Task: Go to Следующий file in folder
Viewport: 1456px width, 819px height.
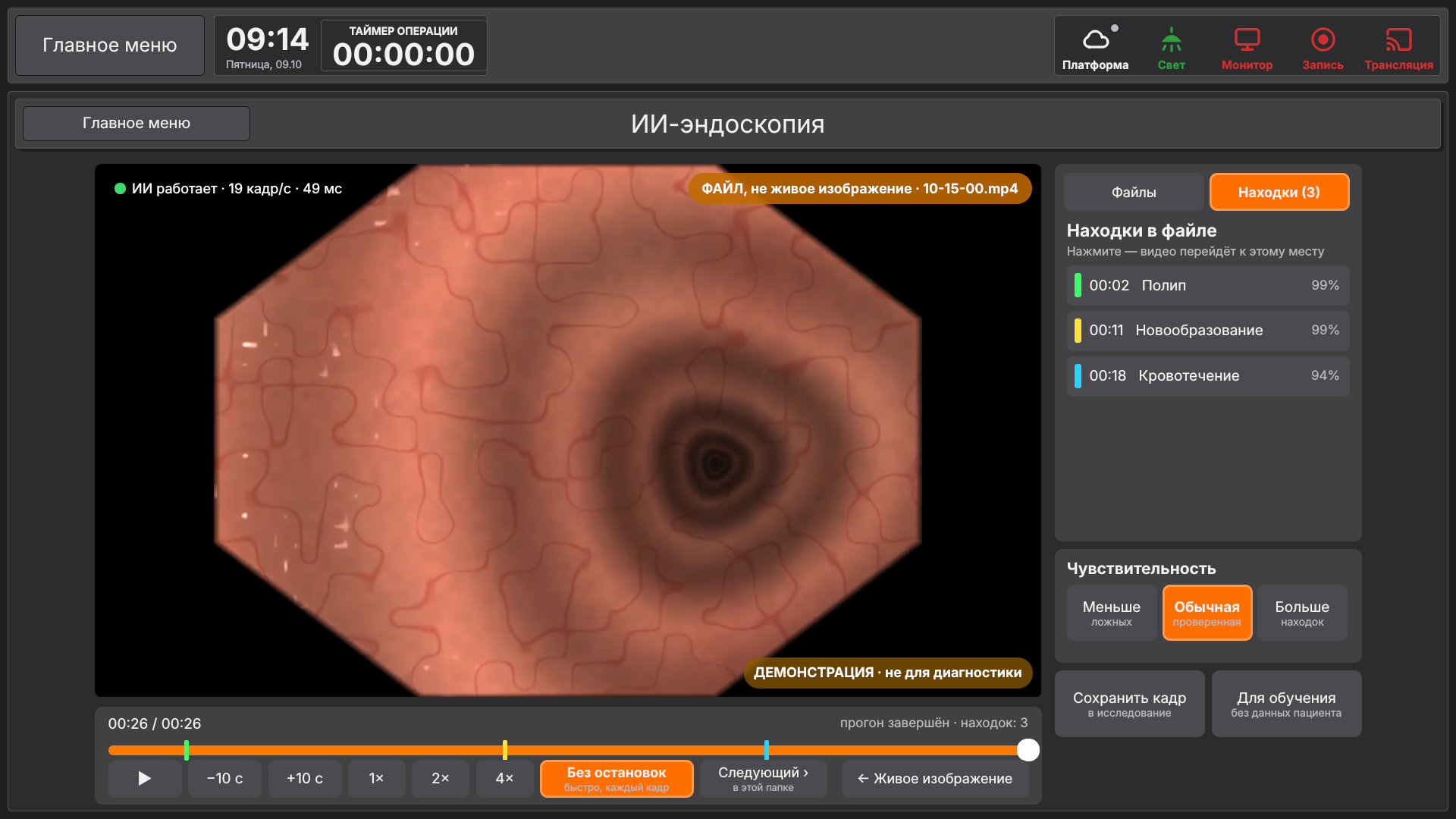Action: (764, 779)
